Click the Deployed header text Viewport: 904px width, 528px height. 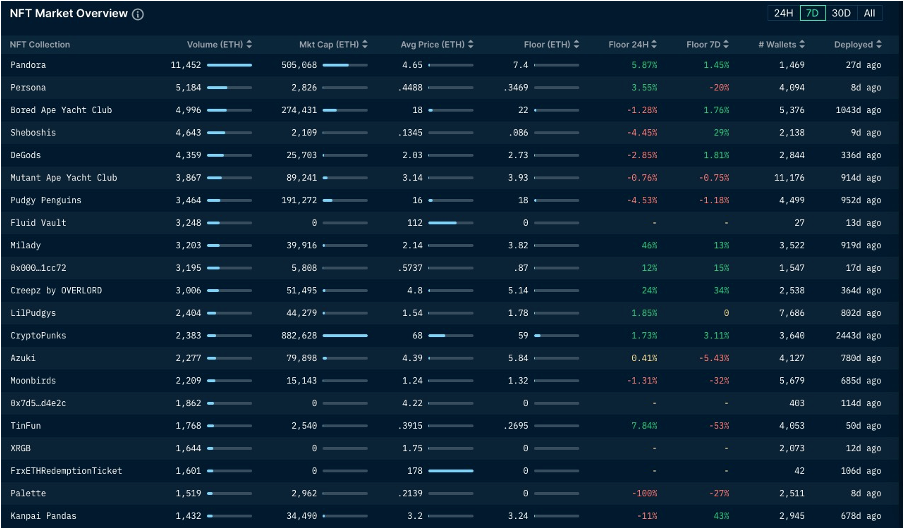tap(853, 44)
